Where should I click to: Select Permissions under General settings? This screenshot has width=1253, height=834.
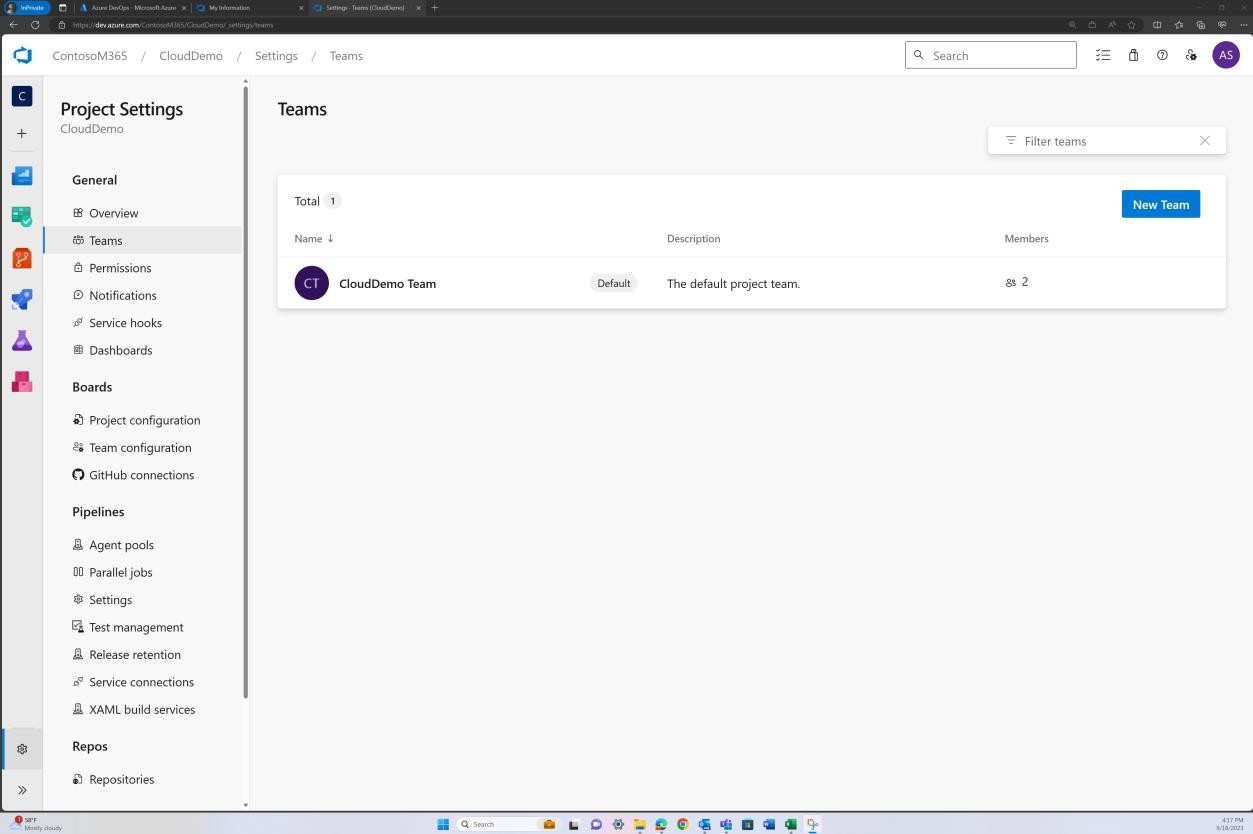pyautogui.click(x=119, y=267)
